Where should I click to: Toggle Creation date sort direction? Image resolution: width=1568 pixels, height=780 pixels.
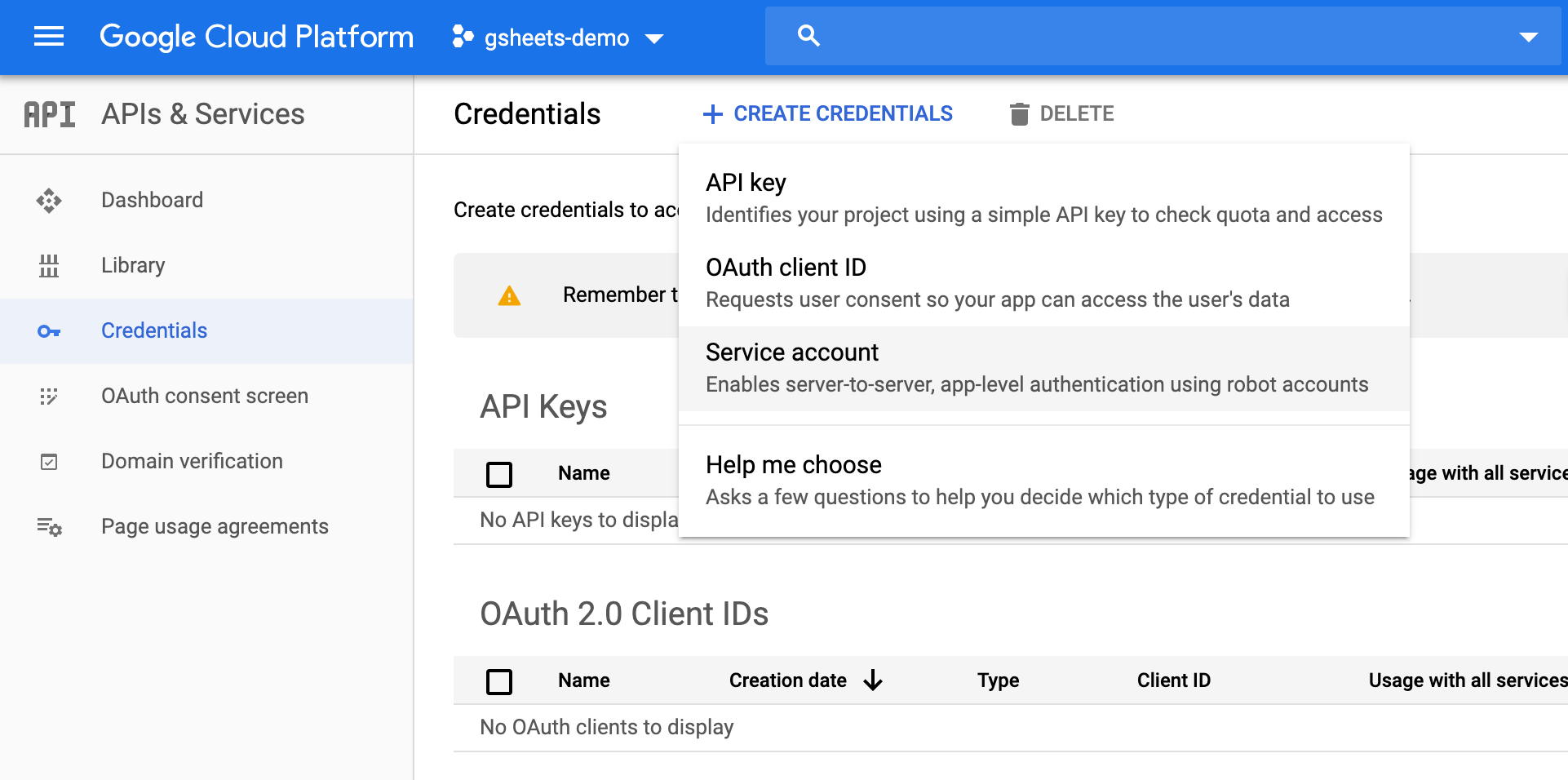click(873, 680)
